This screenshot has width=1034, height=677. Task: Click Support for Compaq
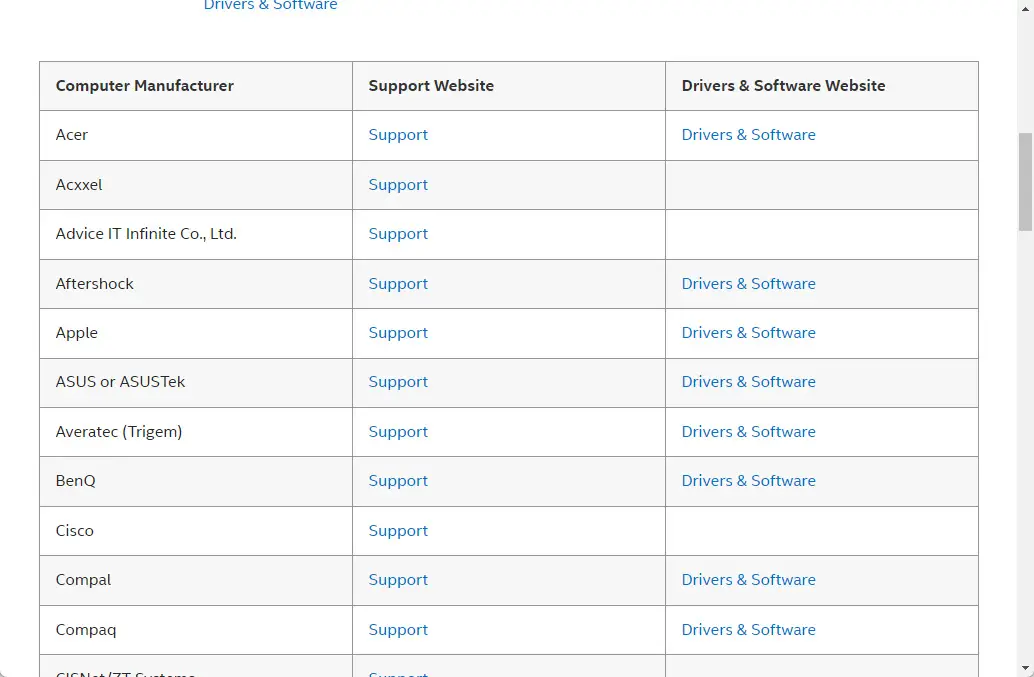coord(398,629)
